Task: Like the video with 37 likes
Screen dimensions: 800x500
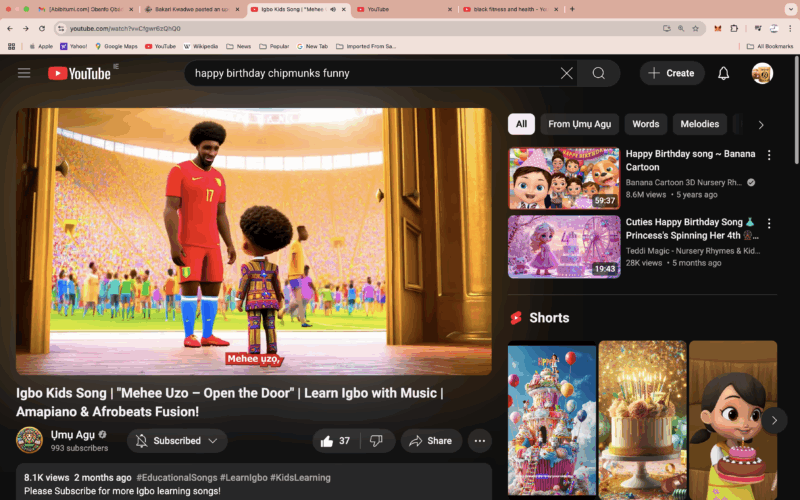Action: pyautogui.click(x=335, y=441)
